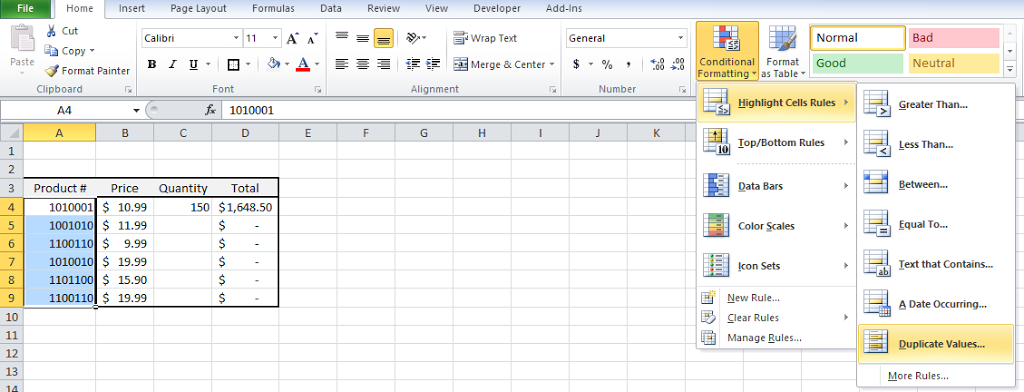Switch to the Developer tab

click(497, 8)
